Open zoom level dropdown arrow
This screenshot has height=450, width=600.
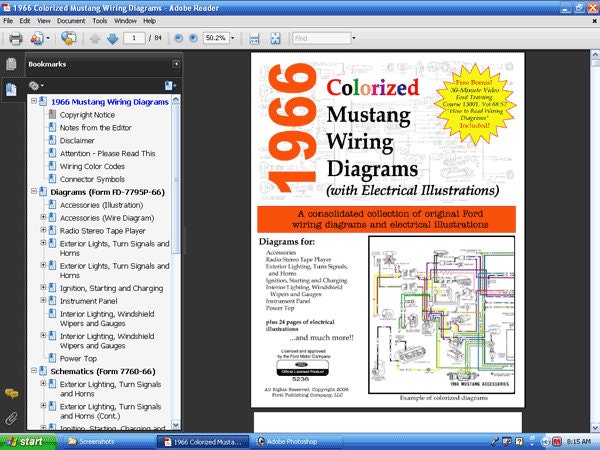pos(233,38)
